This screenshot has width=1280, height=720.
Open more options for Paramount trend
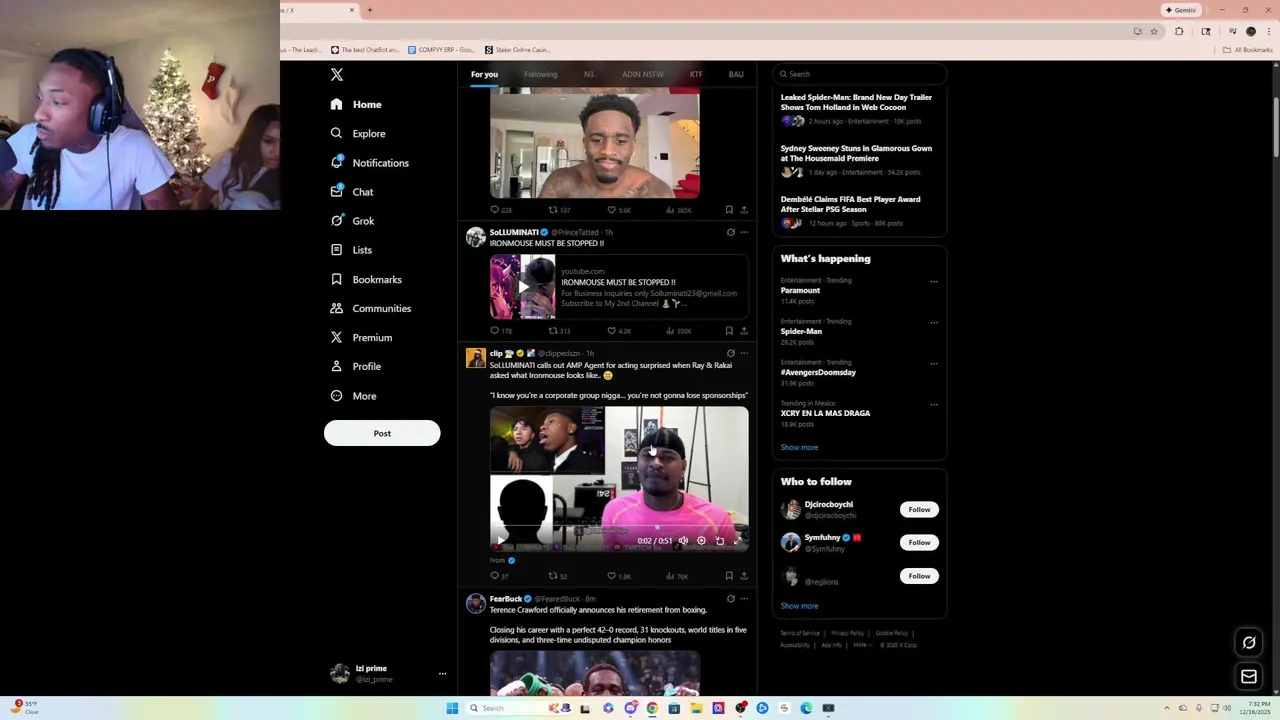(x=934, y=282)
